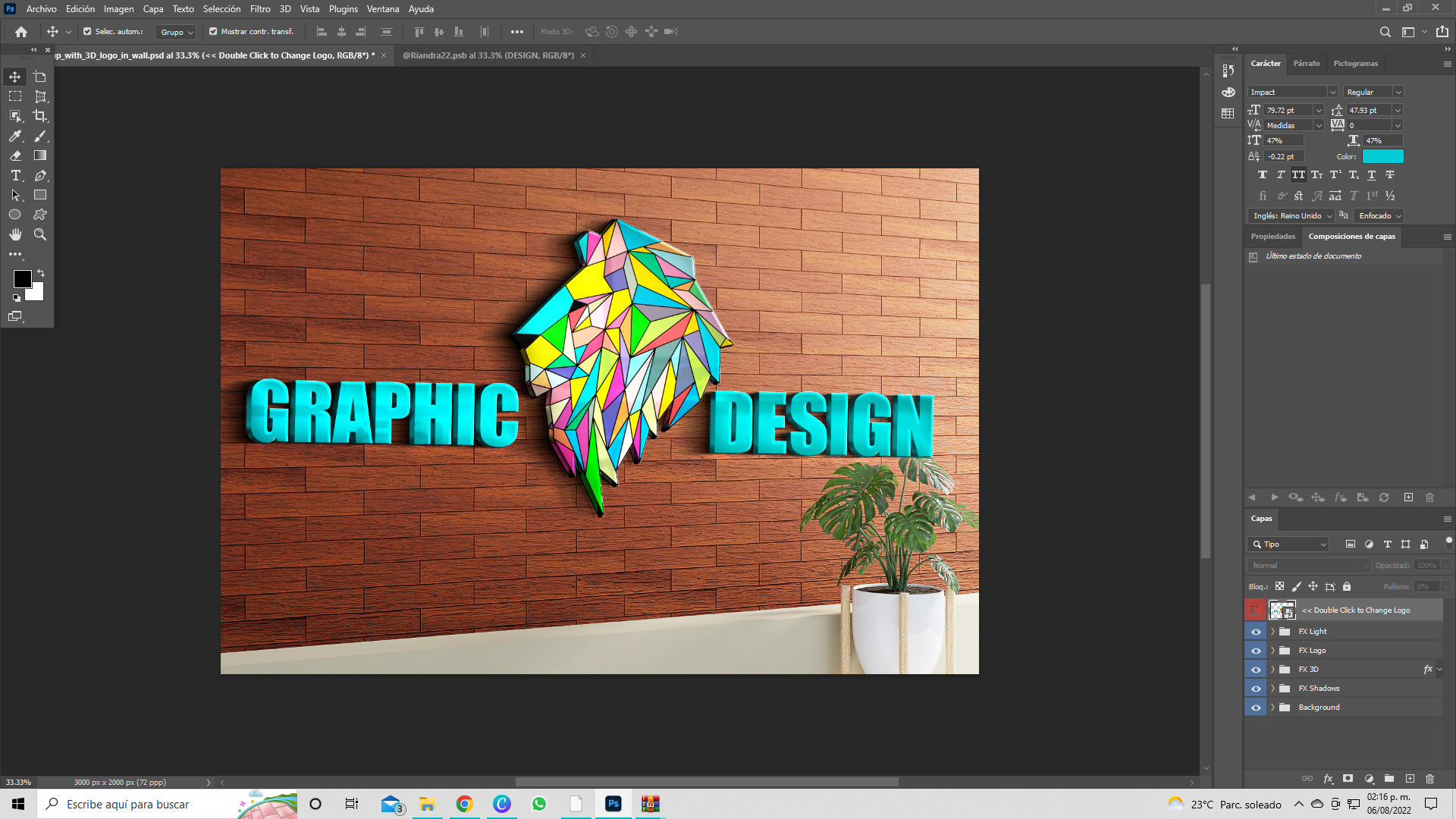The height and width of the screenshot is (819, 1456).
Task: Click delete layer trash icon
Action: [1429, 779]
